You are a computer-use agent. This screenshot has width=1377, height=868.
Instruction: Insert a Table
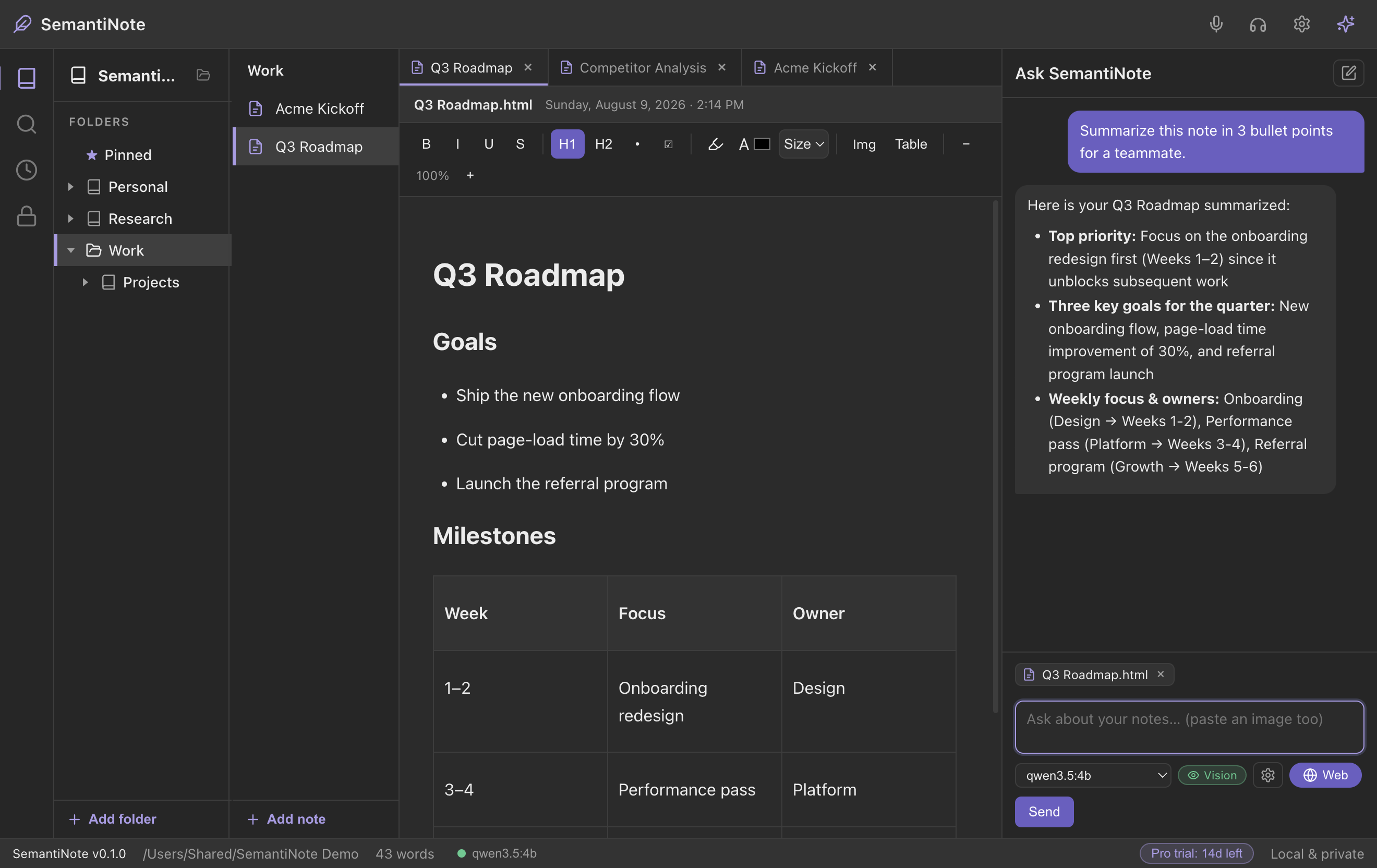pos(910,144)
